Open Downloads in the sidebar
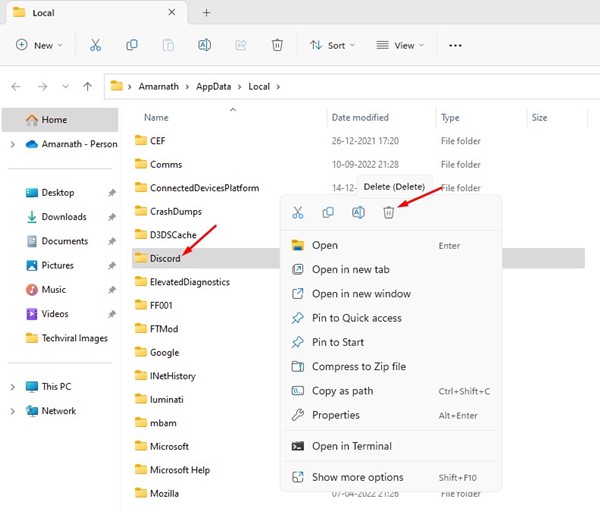Viewport: 600px width, 511px height. click(63, 217)
